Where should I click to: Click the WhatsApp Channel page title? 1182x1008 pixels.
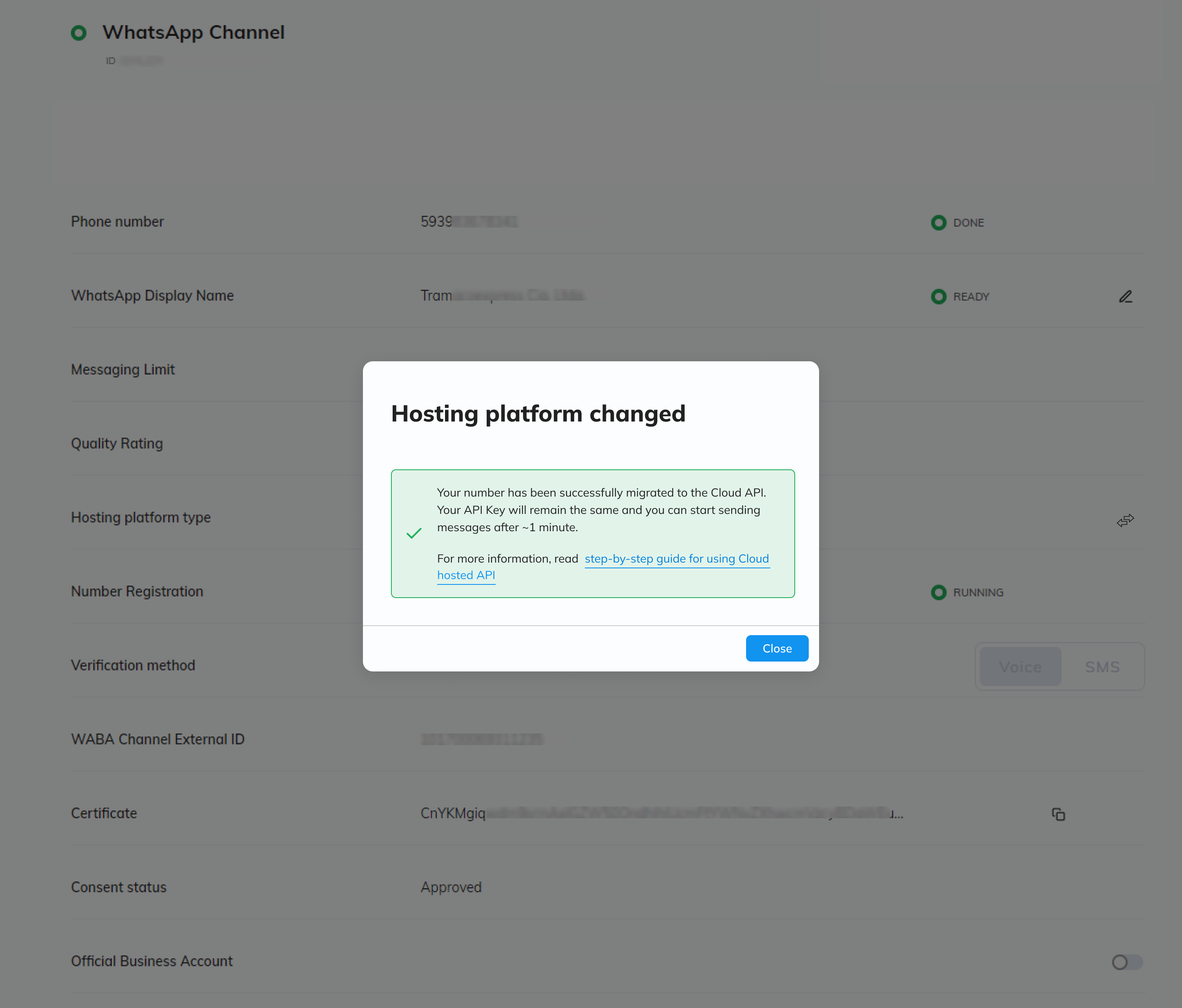tap(193, 33)
